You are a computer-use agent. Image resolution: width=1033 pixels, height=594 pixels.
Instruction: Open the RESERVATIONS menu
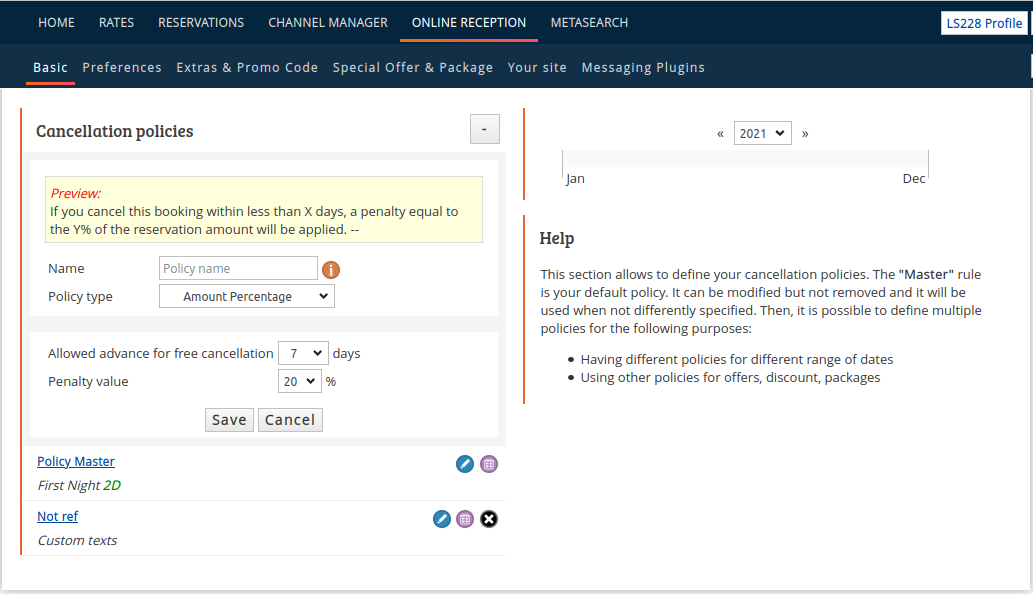(x=201, y=22)
